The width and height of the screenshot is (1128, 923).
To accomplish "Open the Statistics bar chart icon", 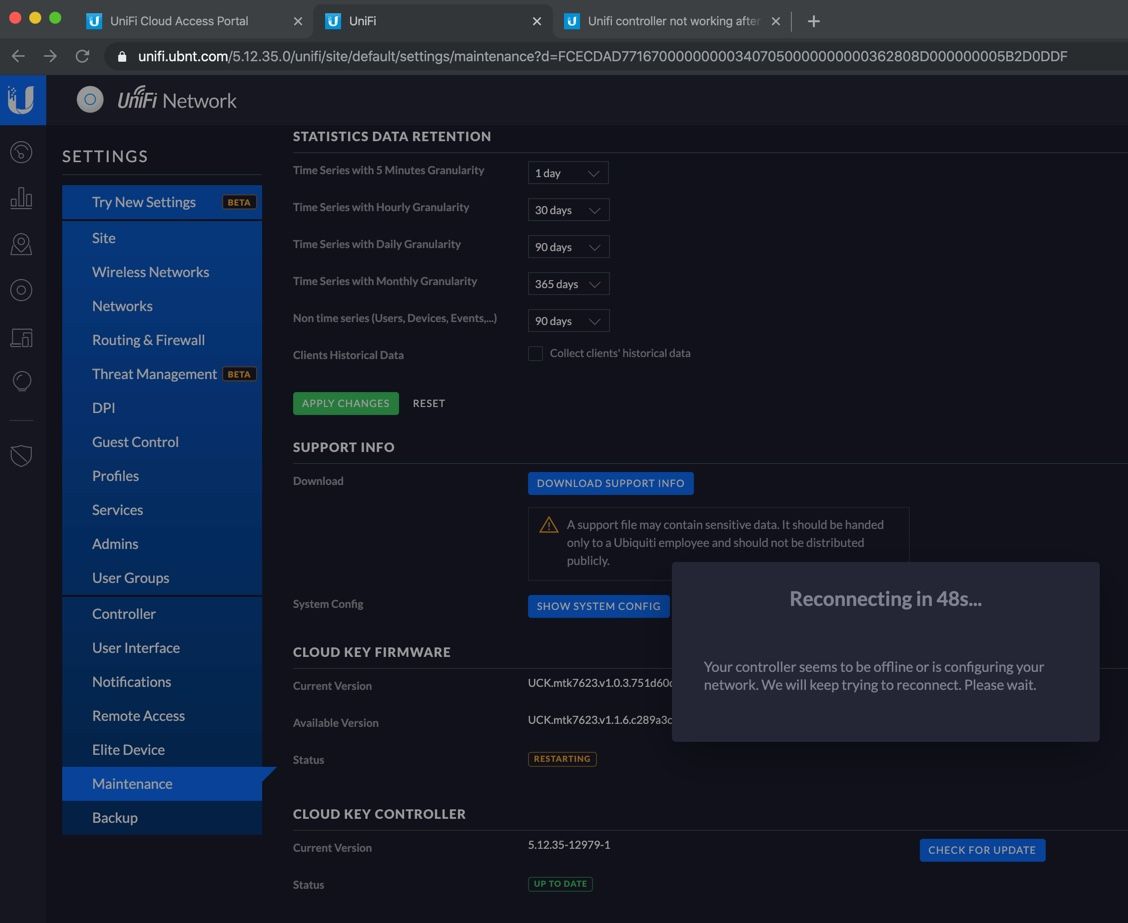I will pyautogui.click(x=21, y=199).
